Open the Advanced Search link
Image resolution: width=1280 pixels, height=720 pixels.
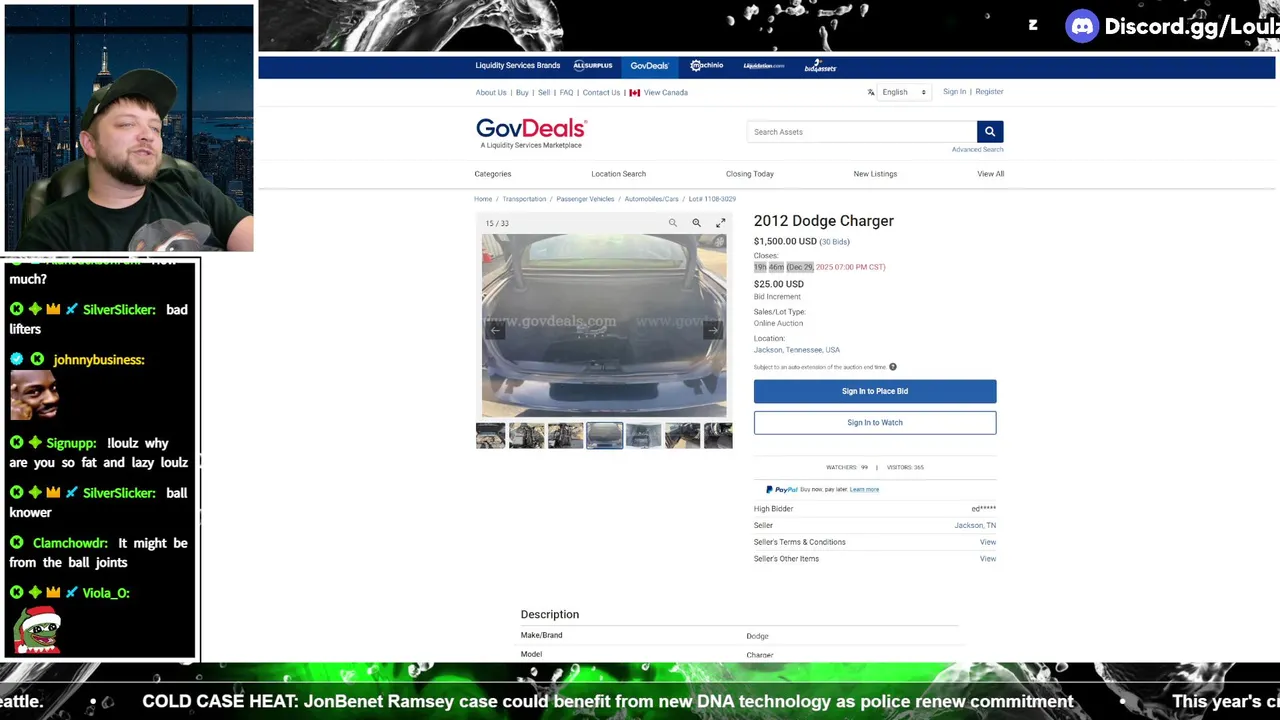pos(977,149)
